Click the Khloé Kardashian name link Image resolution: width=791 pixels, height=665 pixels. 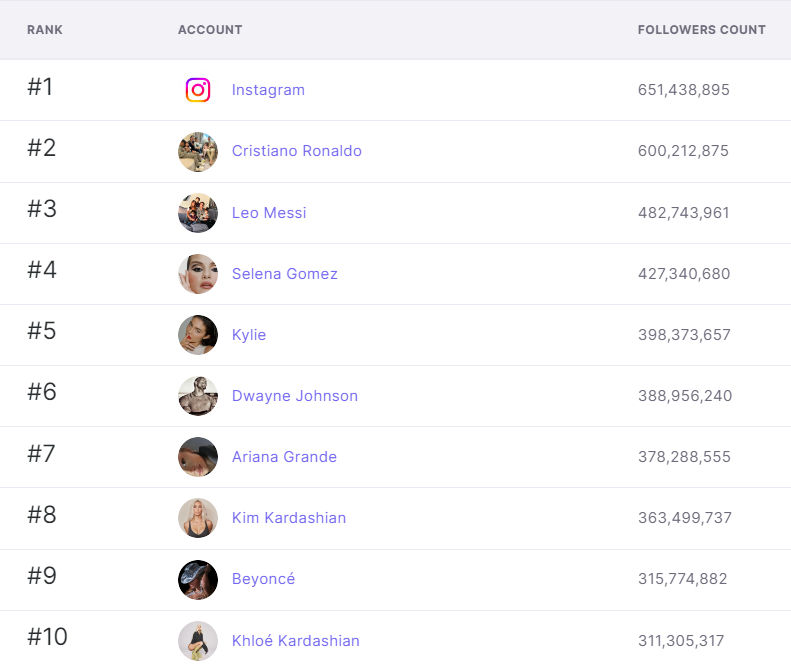pos(296,641)
